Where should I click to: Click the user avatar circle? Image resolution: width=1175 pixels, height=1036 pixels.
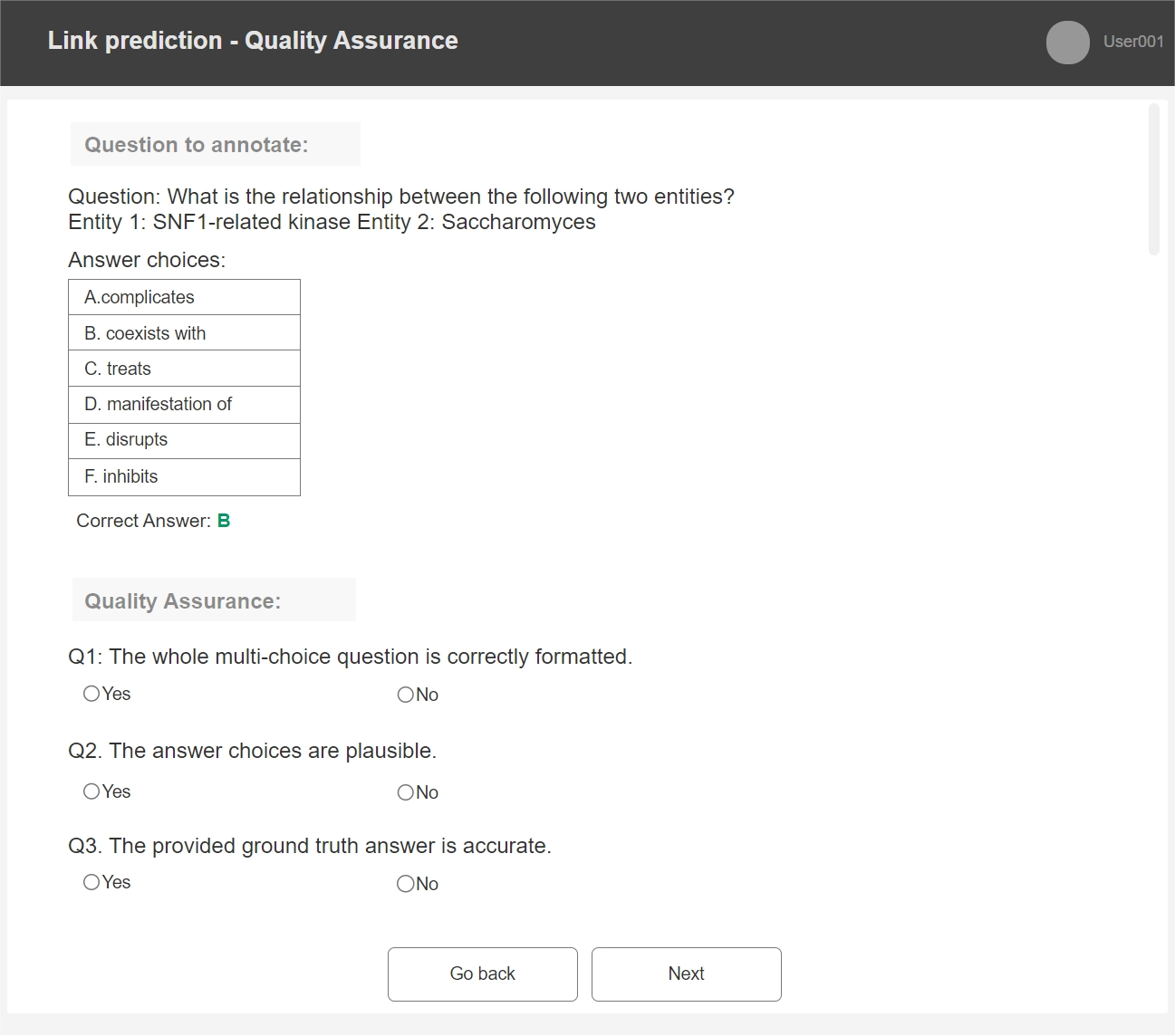[1067, 43]
